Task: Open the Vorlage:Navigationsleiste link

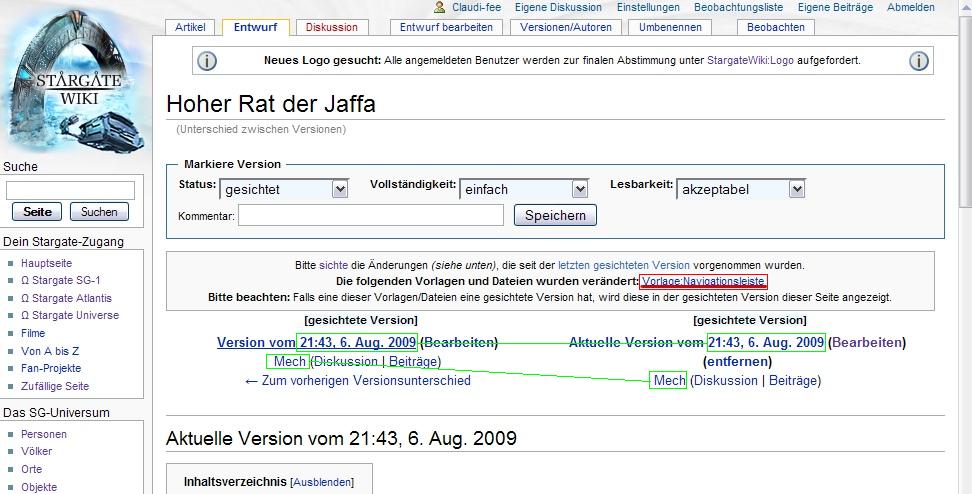Action: point(703,282)
